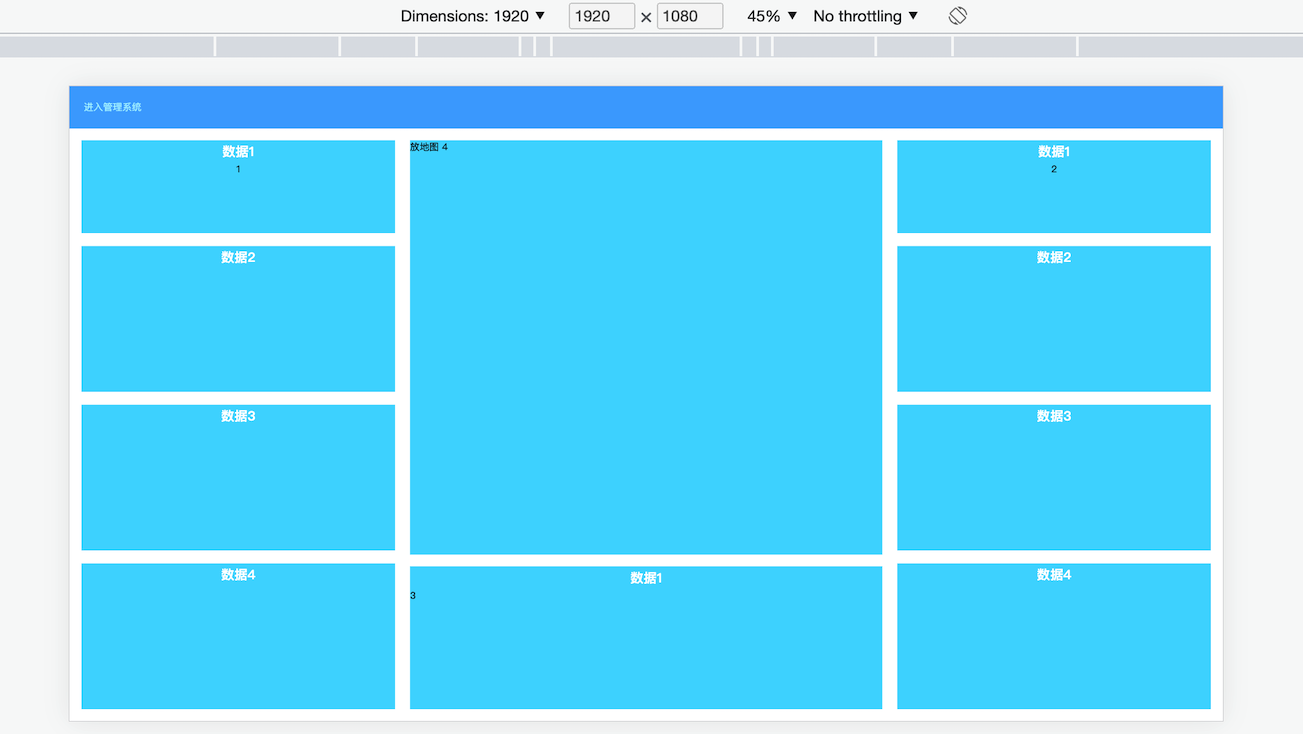Click the 数据1 title in bottom center panel

[646, 578]
